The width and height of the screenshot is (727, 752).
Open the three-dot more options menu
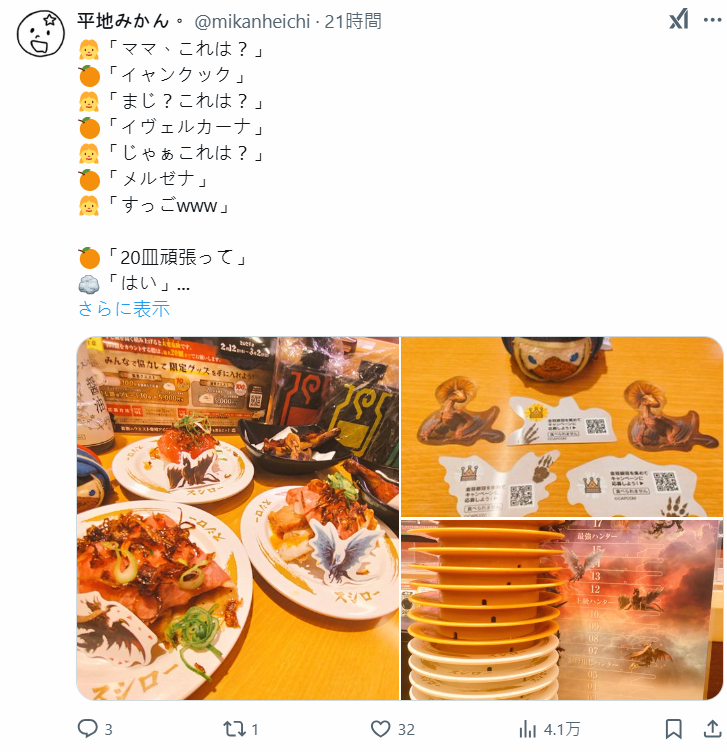tap(712, 20)
